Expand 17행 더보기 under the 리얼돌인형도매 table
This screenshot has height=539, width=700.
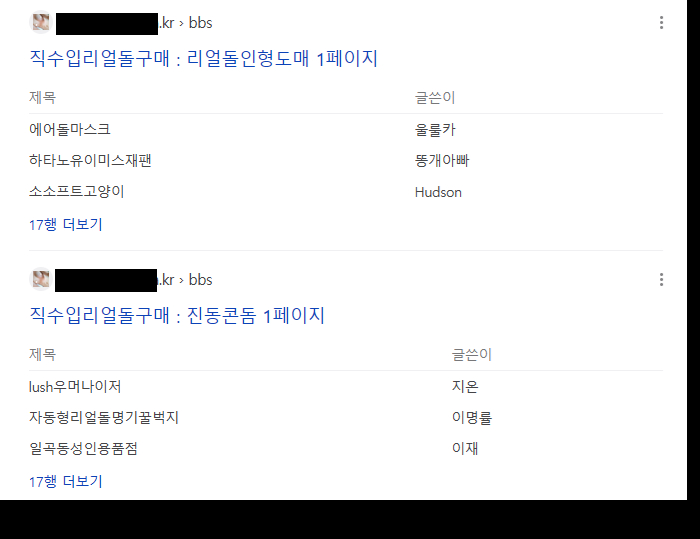pyautogui.click(x=66, y=224)
